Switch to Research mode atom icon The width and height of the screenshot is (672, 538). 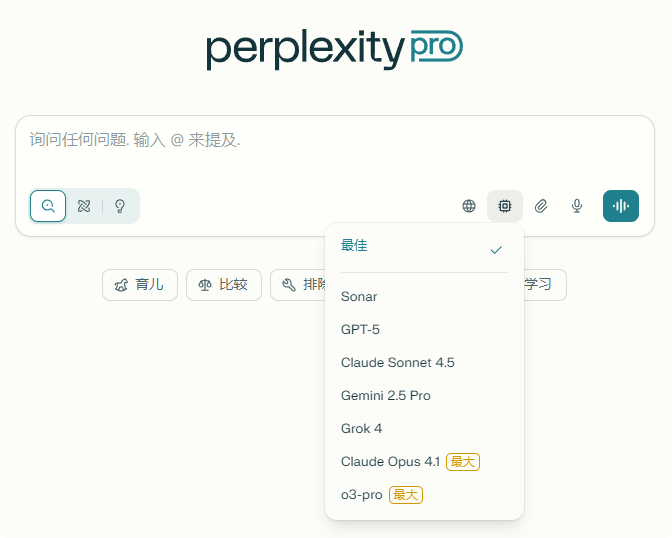tap(84, 206)
